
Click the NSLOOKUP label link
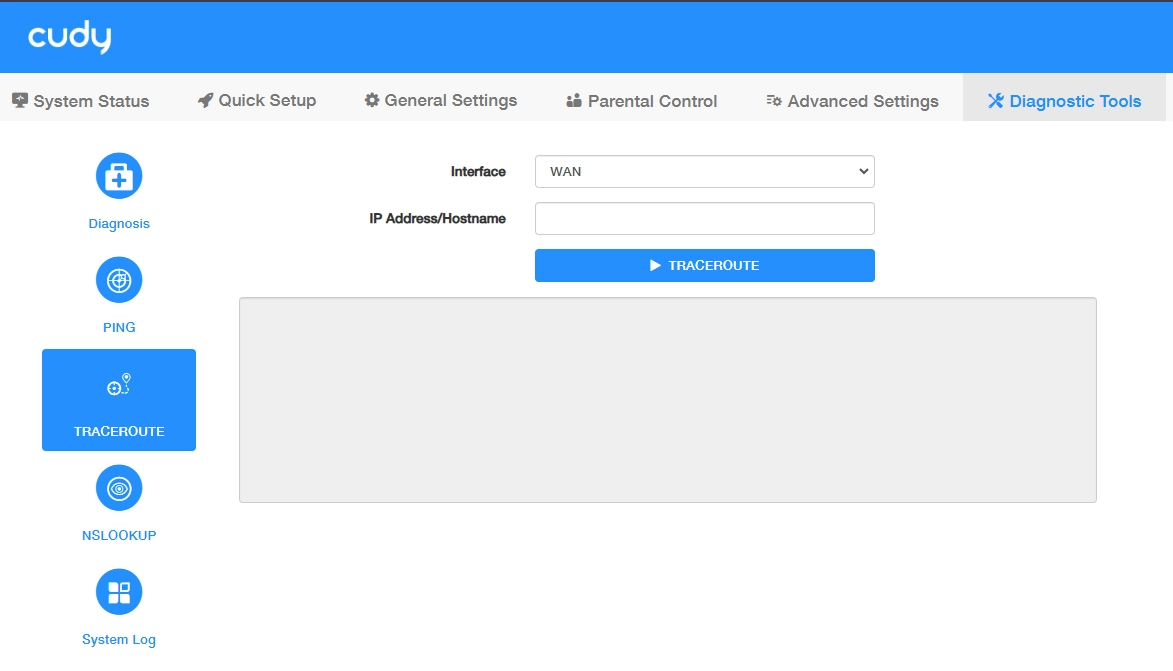tap(119, 536)
